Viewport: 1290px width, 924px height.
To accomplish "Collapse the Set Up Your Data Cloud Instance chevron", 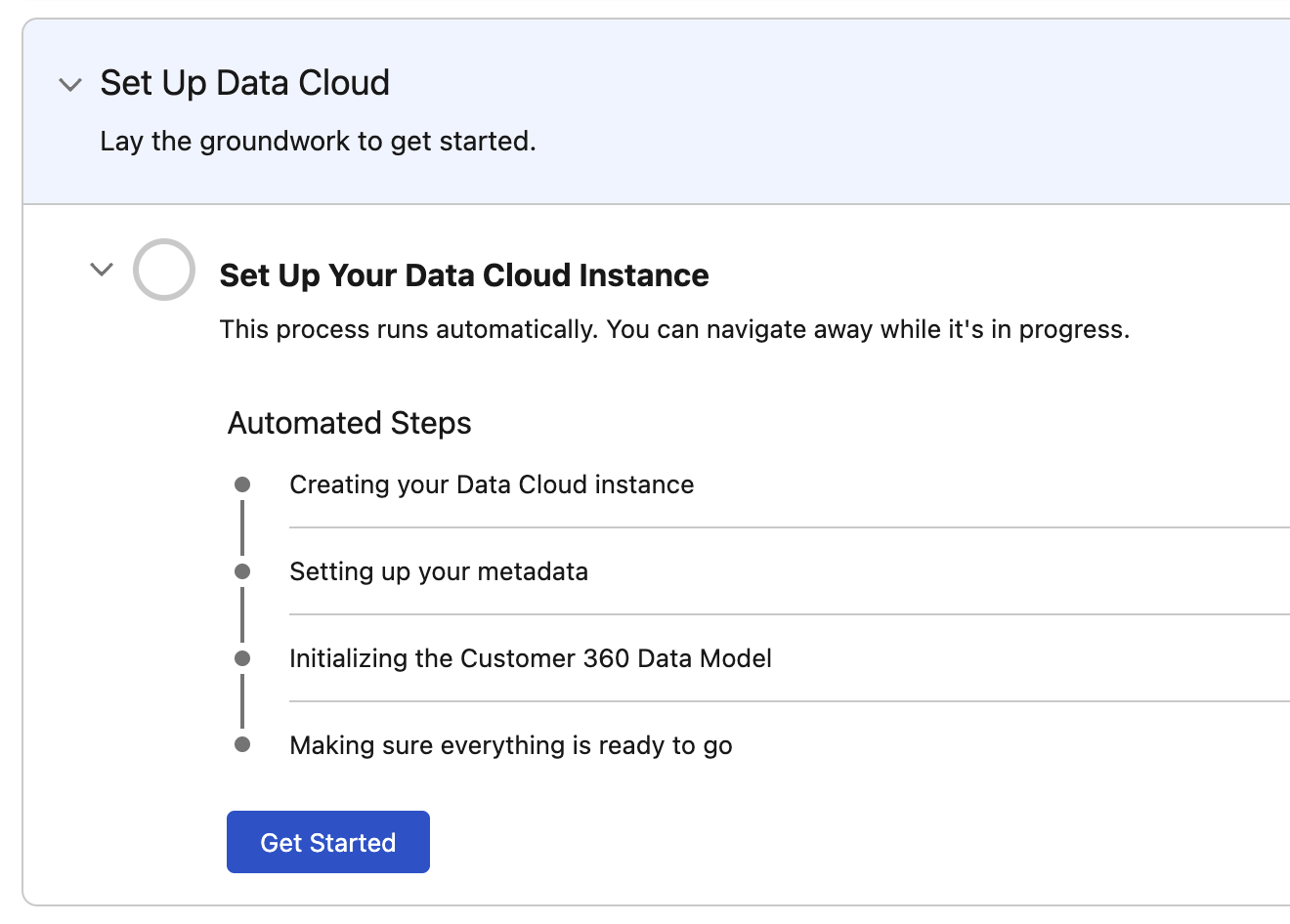I will click(102, 270).
